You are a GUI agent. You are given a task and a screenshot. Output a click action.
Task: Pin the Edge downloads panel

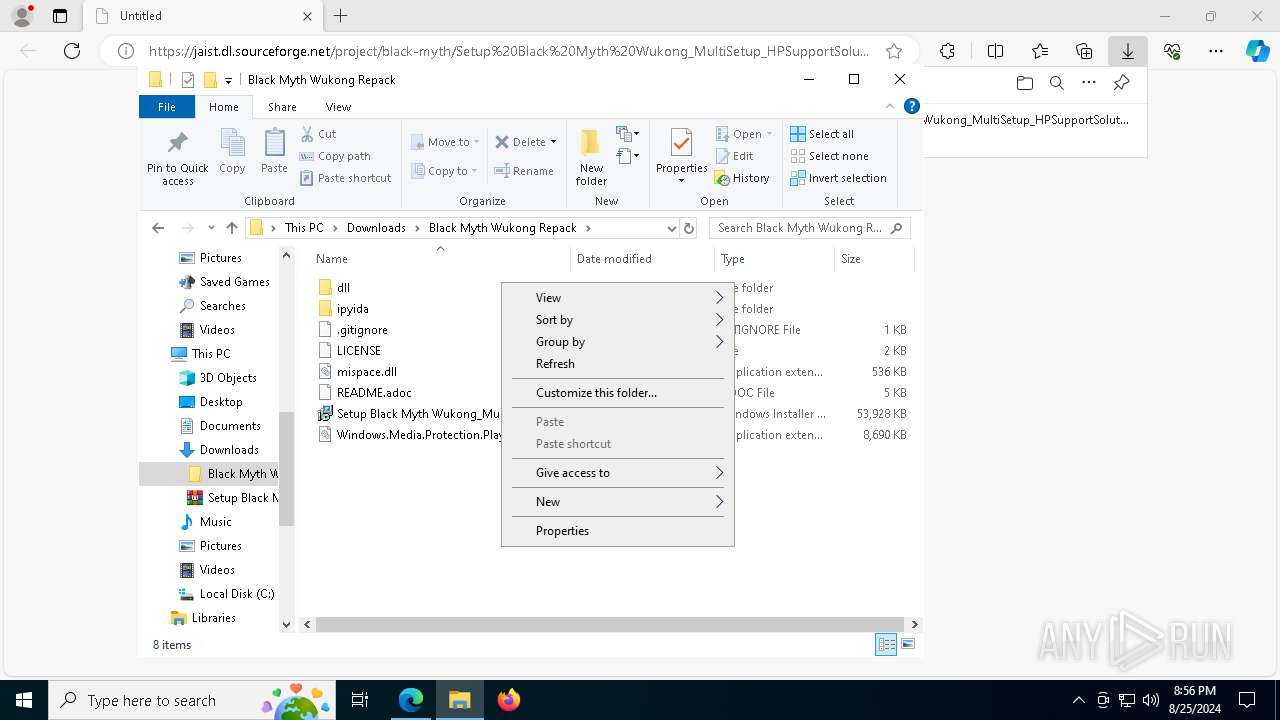1121,83
